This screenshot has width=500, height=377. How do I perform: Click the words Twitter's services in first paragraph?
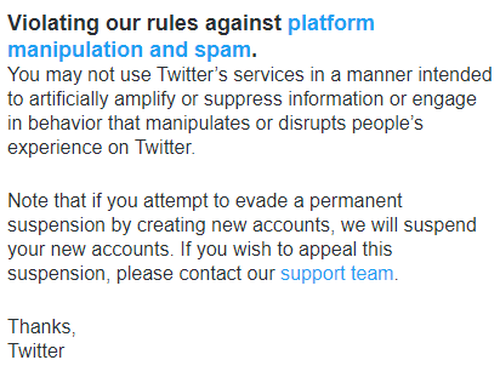click(x=231, y=74)
